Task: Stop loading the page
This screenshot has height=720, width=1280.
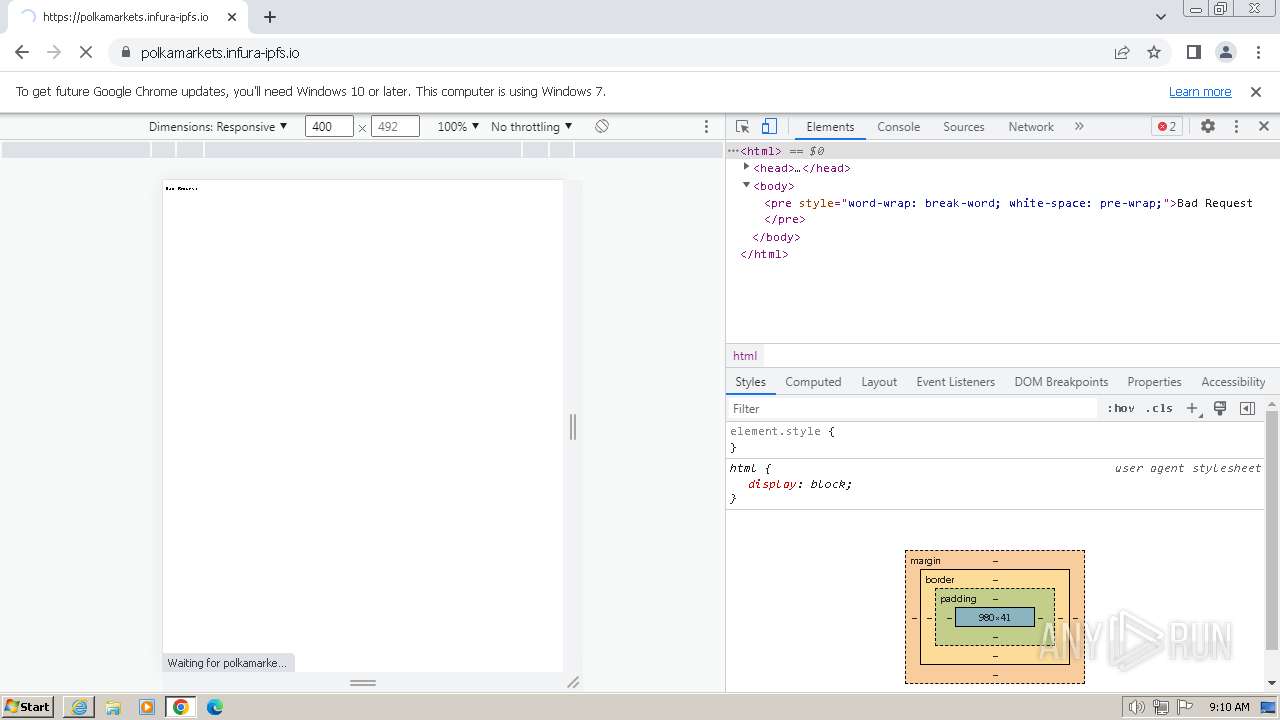Action: (x=86, y=52)
